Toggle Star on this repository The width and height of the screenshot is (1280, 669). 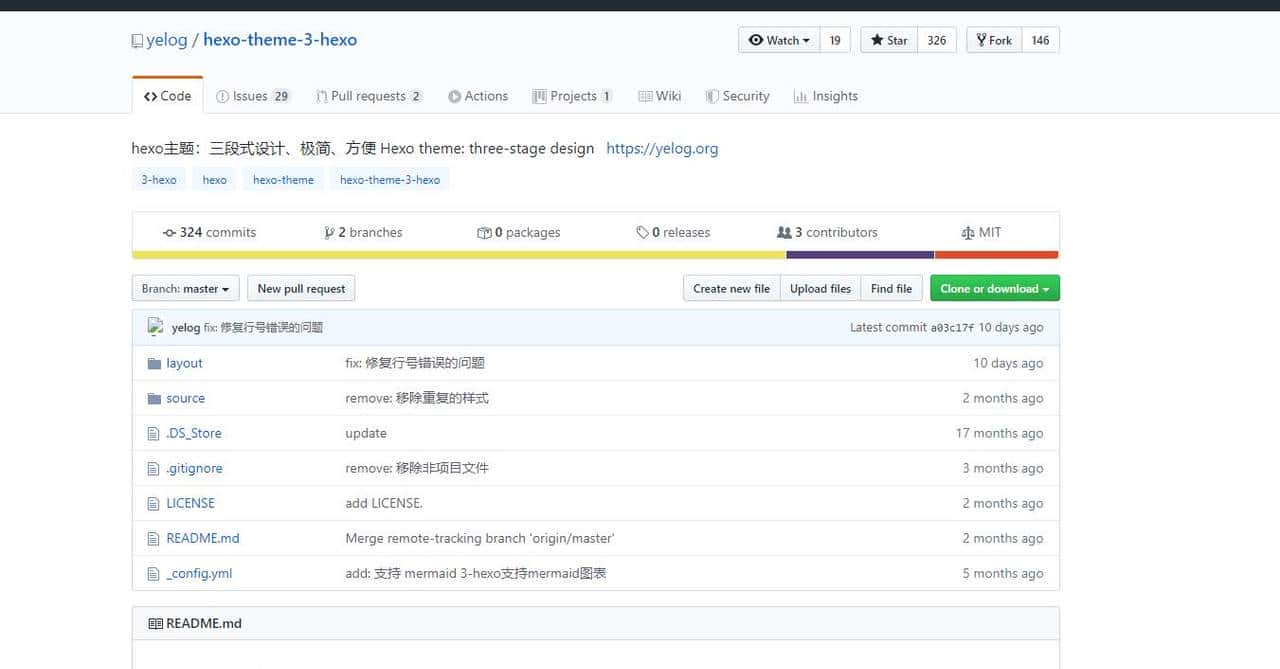pos(886,40)
